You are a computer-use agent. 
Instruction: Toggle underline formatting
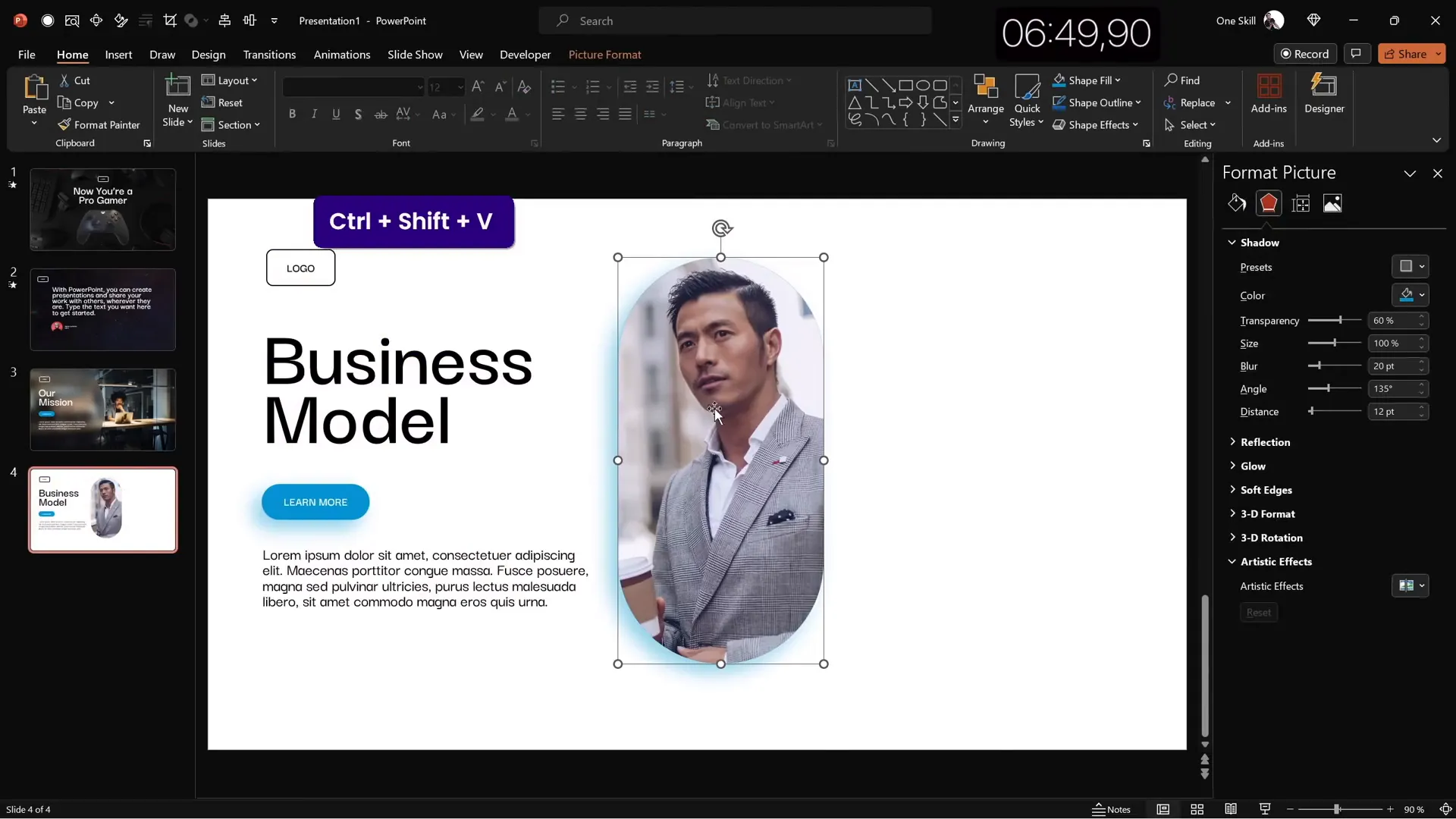336,114
